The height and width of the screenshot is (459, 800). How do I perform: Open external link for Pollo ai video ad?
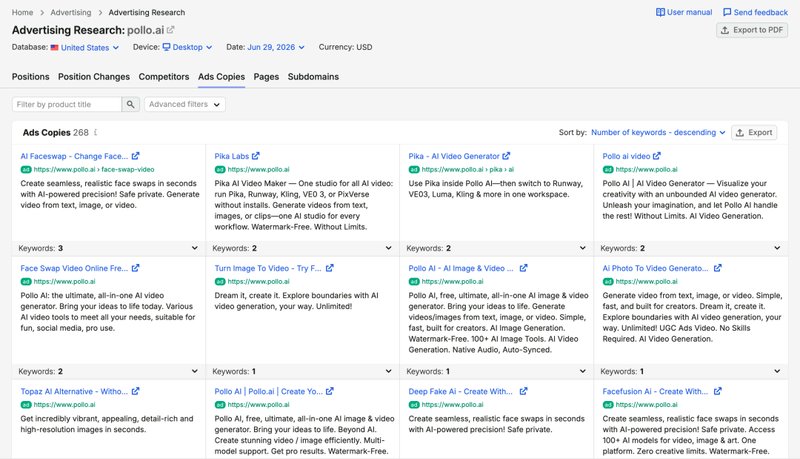click(657, 156)
